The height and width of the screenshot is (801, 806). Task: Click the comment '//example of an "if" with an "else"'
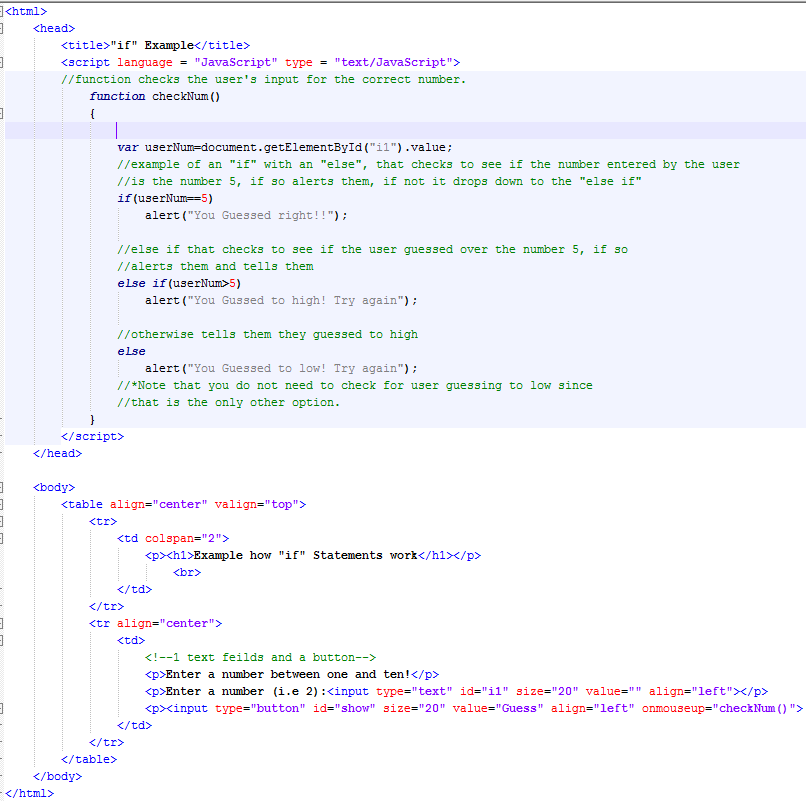tap(429, 164)
